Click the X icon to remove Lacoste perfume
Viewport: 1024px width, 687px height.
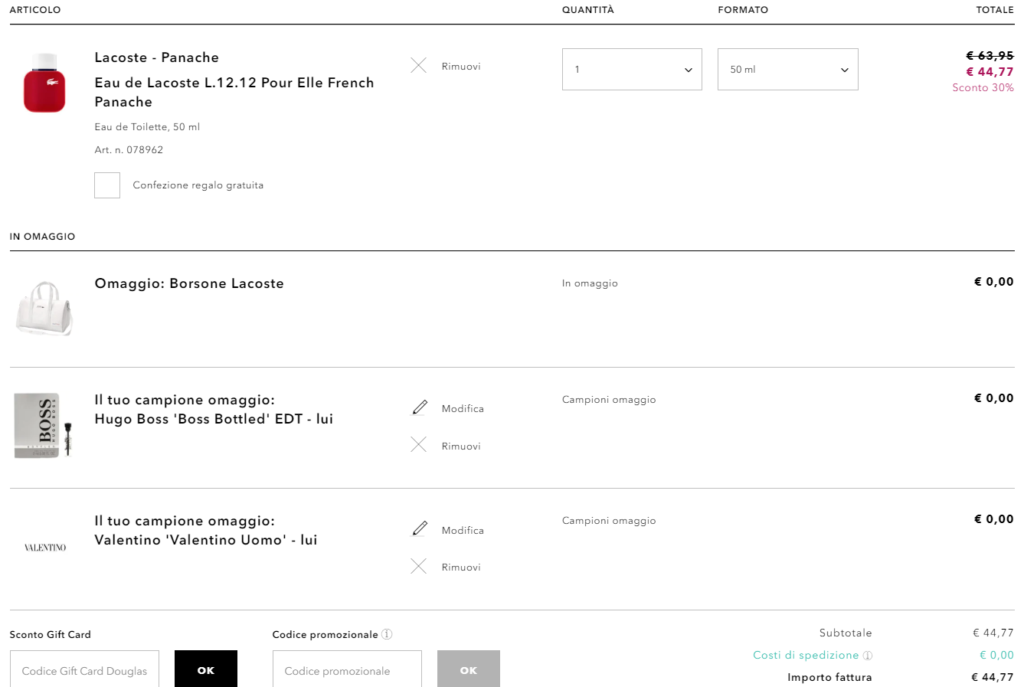(x=418, y=66)
